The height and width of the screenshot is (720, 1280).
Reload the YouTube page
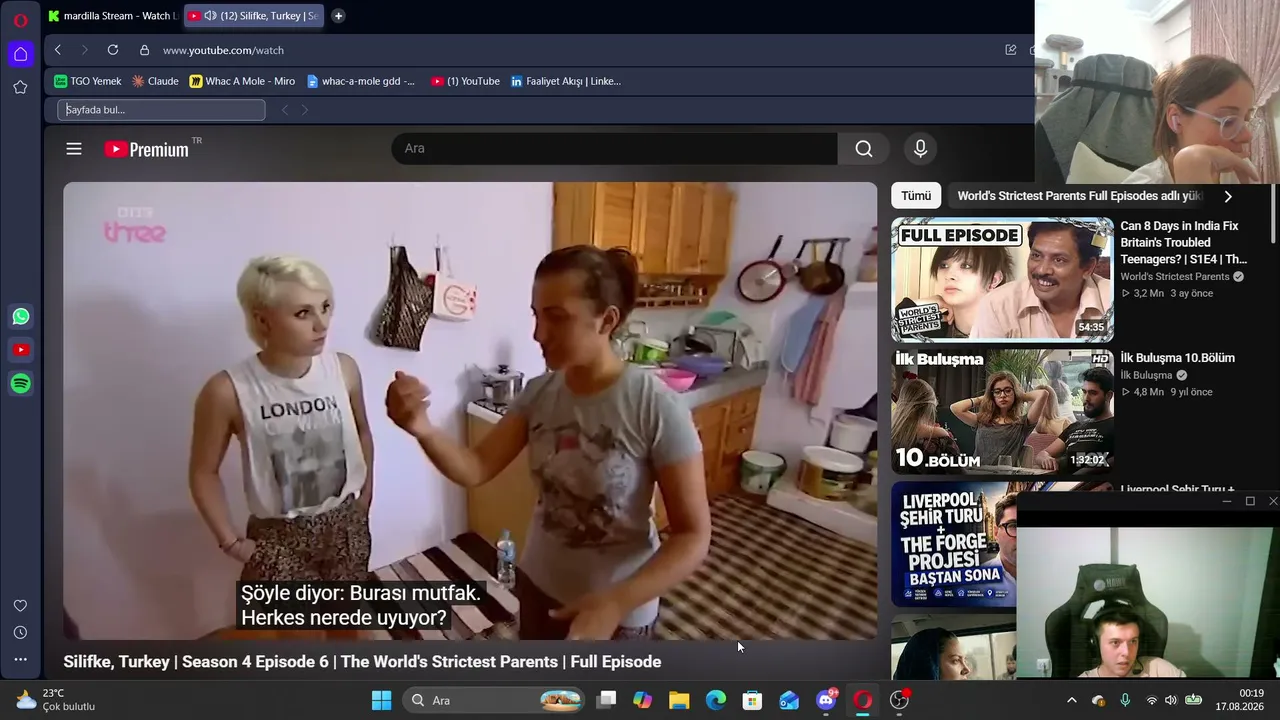(113, 50)
